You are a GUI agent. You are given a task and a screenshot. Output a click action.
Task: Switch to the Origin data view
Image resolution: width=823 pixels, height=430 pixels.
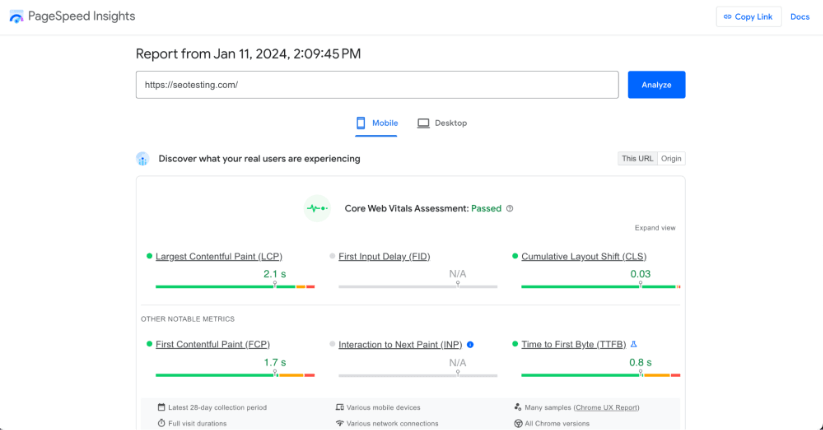tap(671, 158)
